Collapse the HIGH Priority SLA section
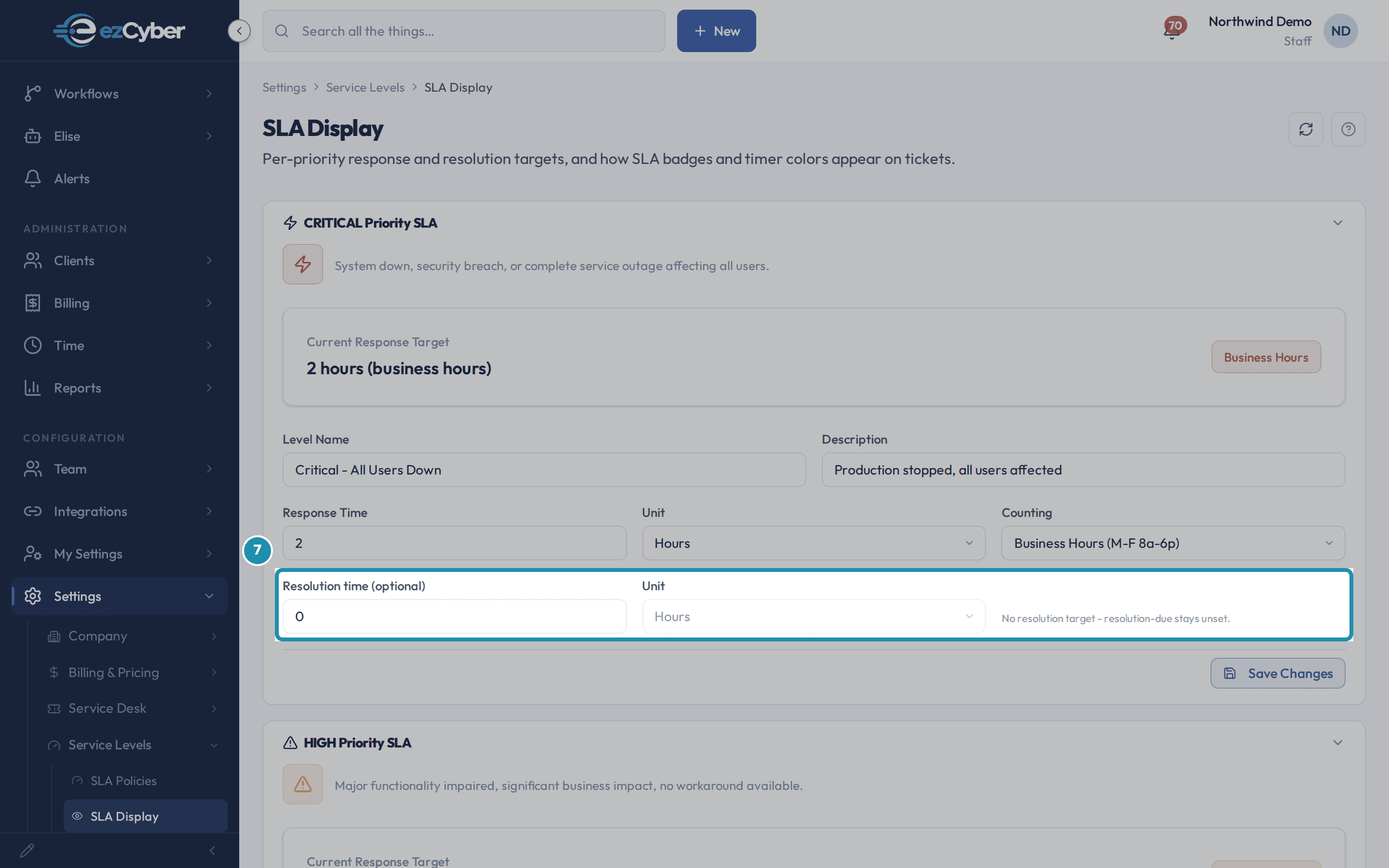The image size is (1389, 868). [1337, 743]
